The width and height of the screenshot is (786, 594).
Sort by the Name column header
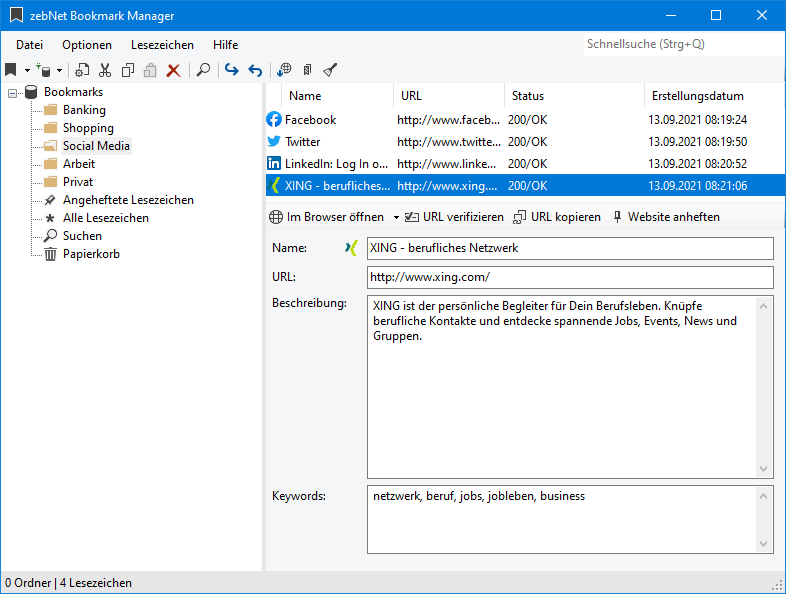(338, 96)
